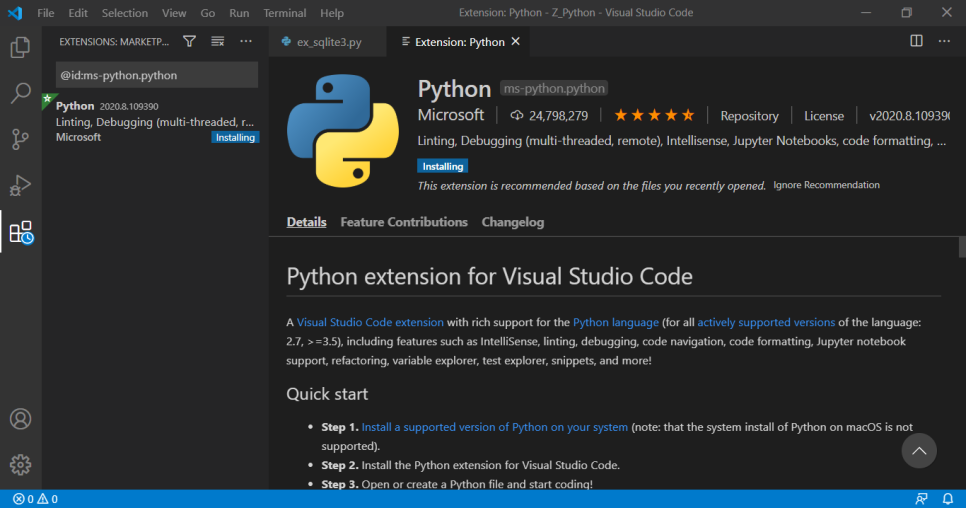Click the extensions search input field
Image resolution: width=966 pixels, height=508 pixels.
(x=156, y=75)
